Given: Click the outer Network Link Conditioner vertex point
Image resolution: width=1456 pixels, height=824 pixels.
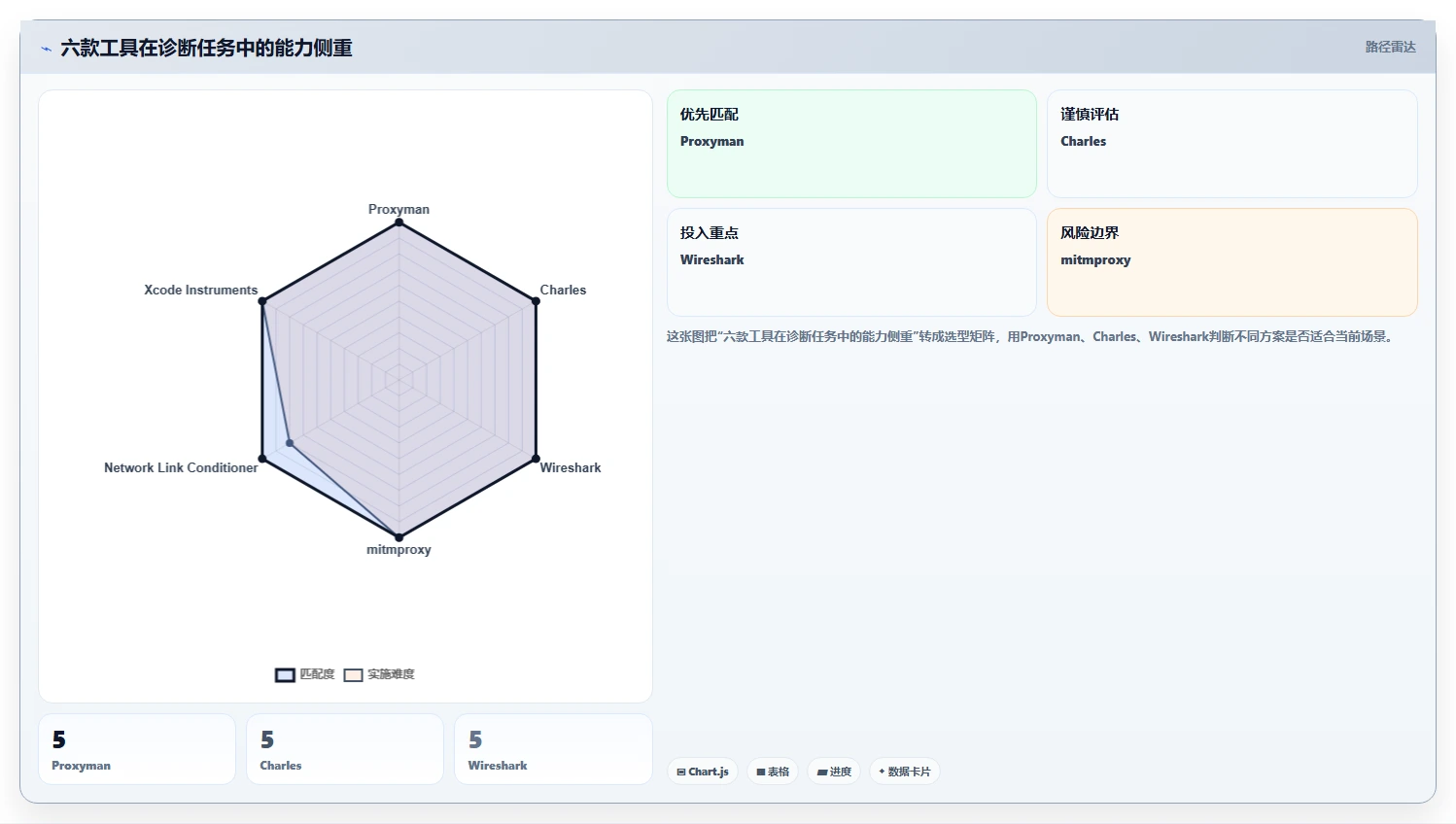Looking at the screenshot, I should [x=262, y=459].
